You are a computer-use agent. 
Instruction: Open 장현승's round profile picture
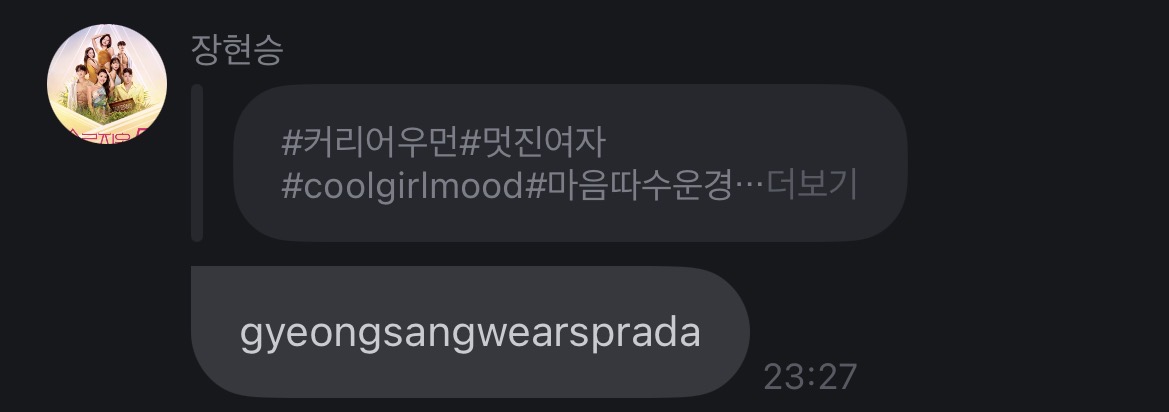[107, 84]
